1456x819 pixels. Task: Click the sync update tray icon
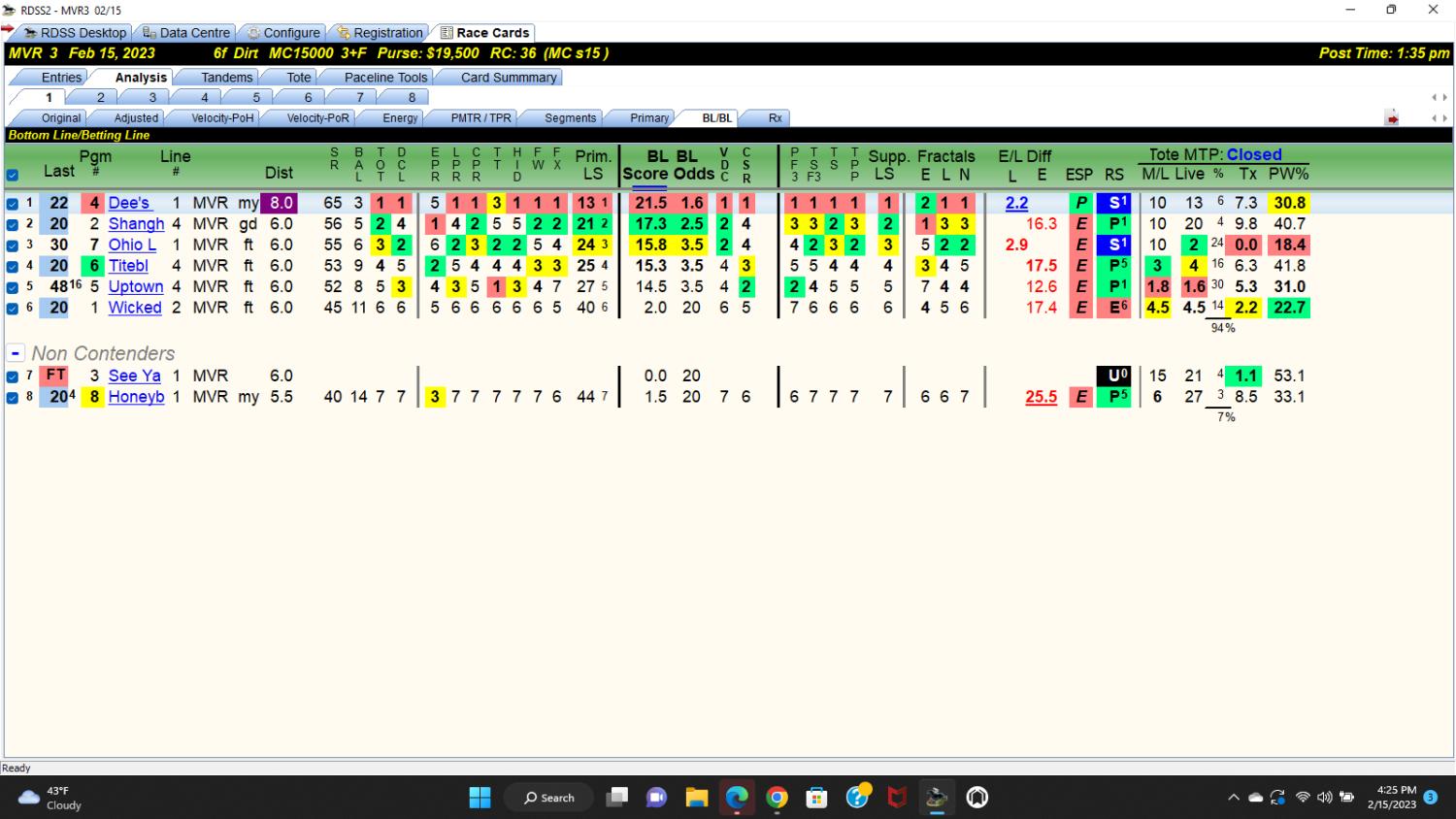pyautogui.click(x=1277, y=798)
